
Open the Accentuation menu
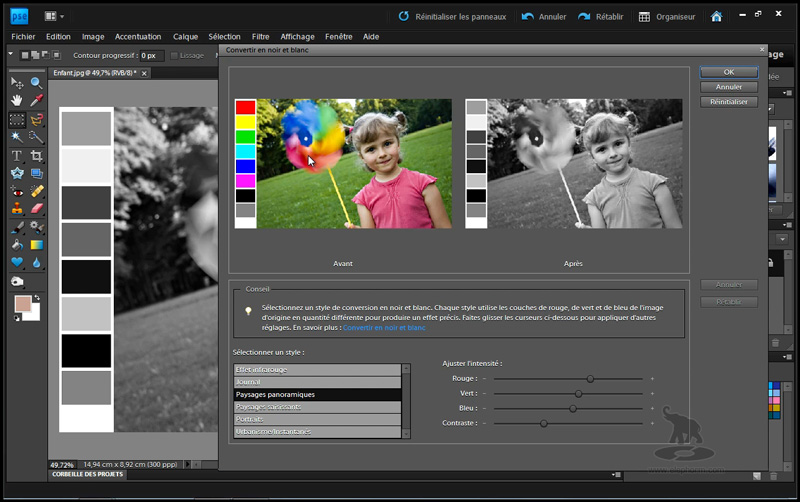click(138, 37)
